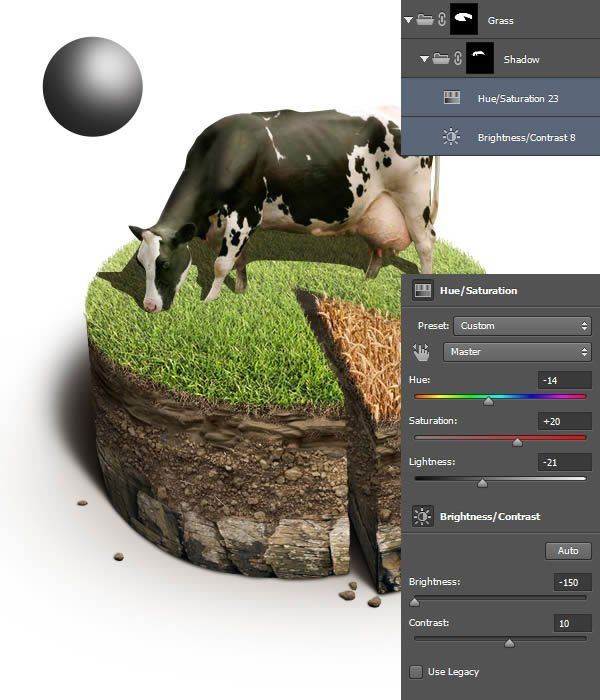Click the Brightness value field showing -150
Viewport: 600px width, 700px height.
click(573, 583)
